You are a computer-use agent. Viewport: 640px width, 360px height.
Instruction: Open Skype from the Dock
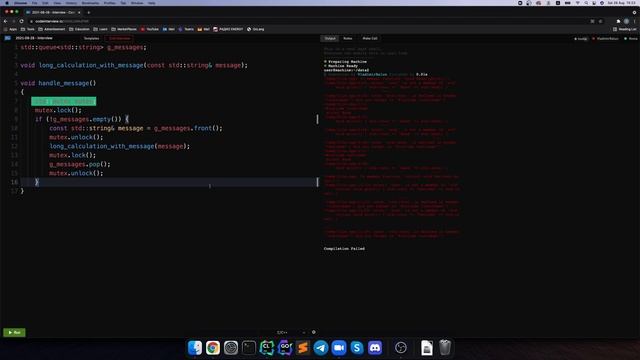tap(357, 348)
